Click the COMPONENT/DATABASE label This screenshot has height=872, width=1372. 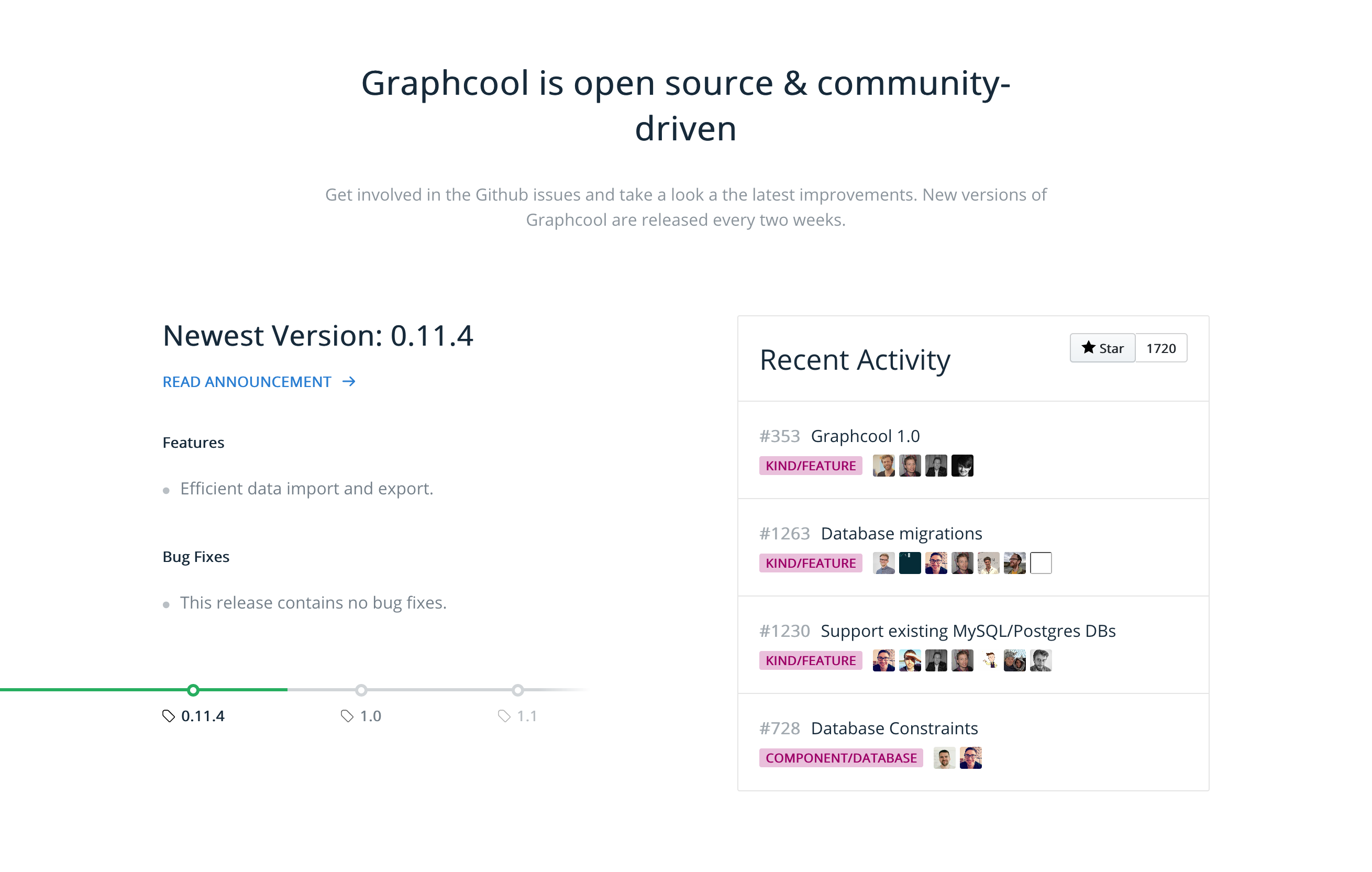(x=841, y=758)
